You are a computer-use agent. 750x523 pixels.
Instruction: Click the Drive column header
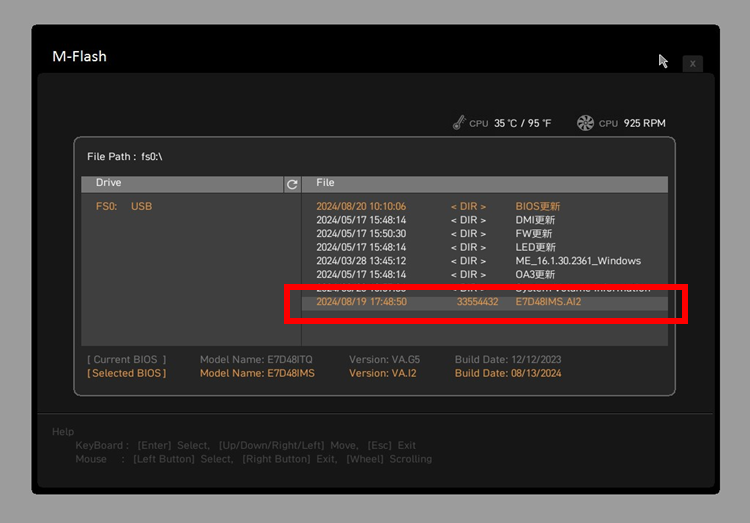[x=182, y=184]
